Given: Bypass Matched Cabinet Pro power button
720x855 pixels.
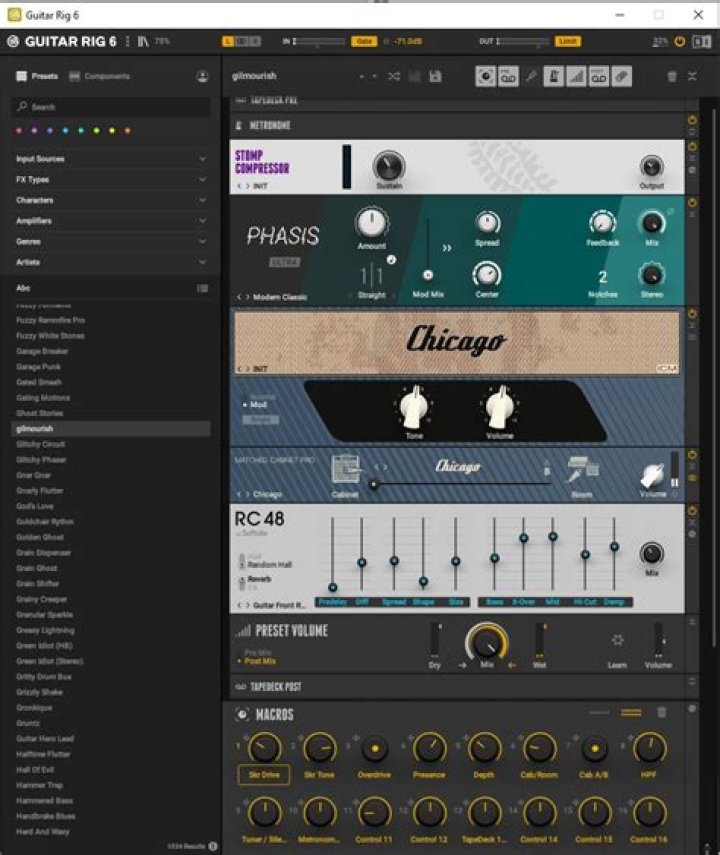Looking at the screenshot, I should point(692,455).
